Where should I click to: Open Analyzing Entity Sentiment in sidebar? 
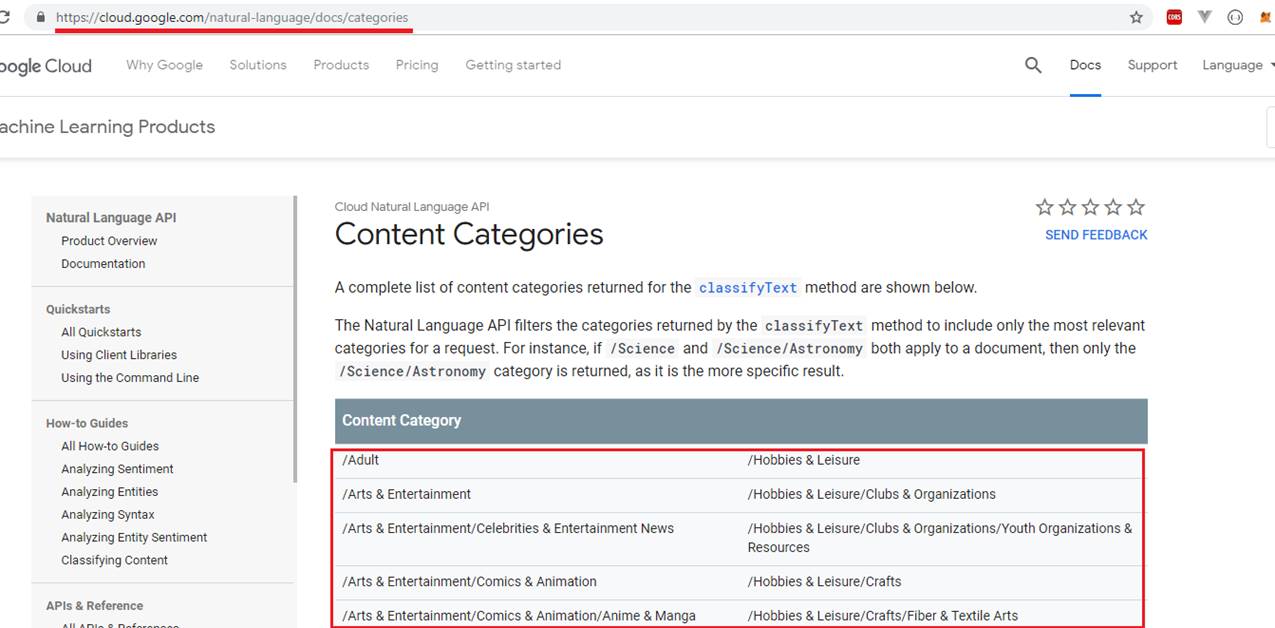(x=134, y=538)
